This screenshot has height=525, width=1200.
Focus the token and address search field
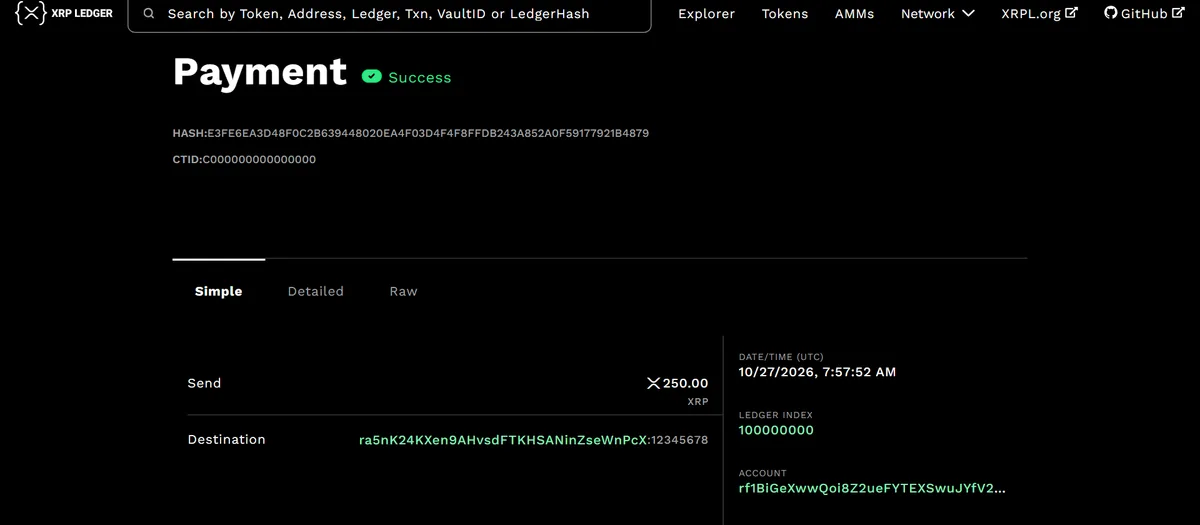click(390, 14)
